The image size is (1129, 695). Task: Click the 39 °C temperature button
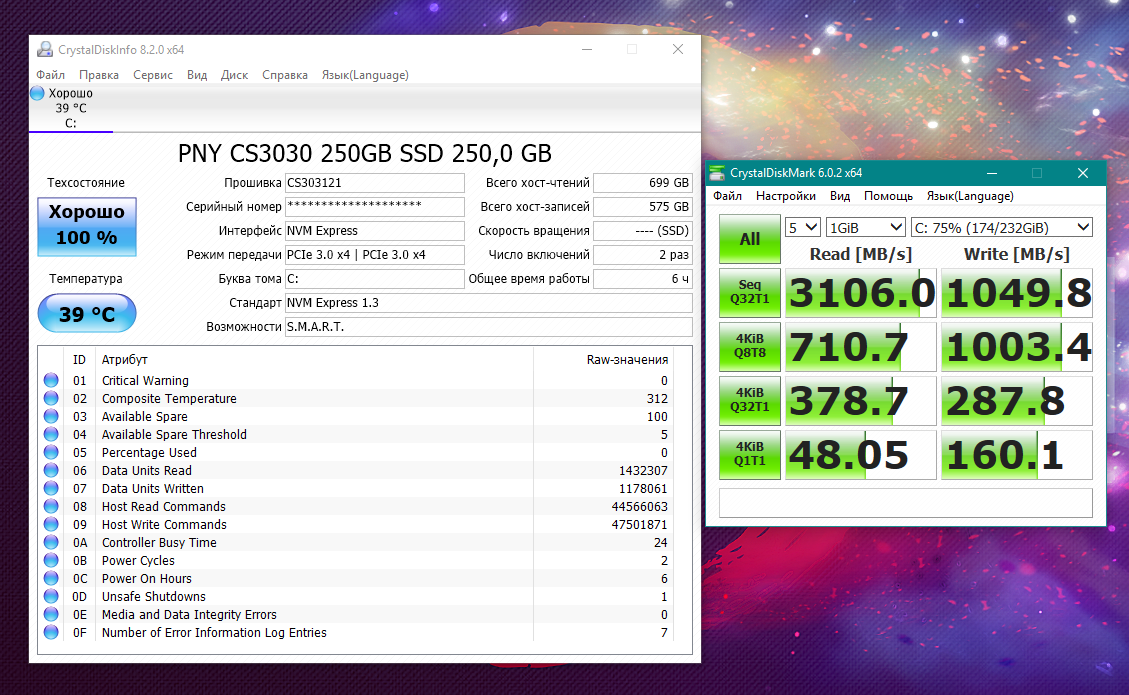point(87,313)
